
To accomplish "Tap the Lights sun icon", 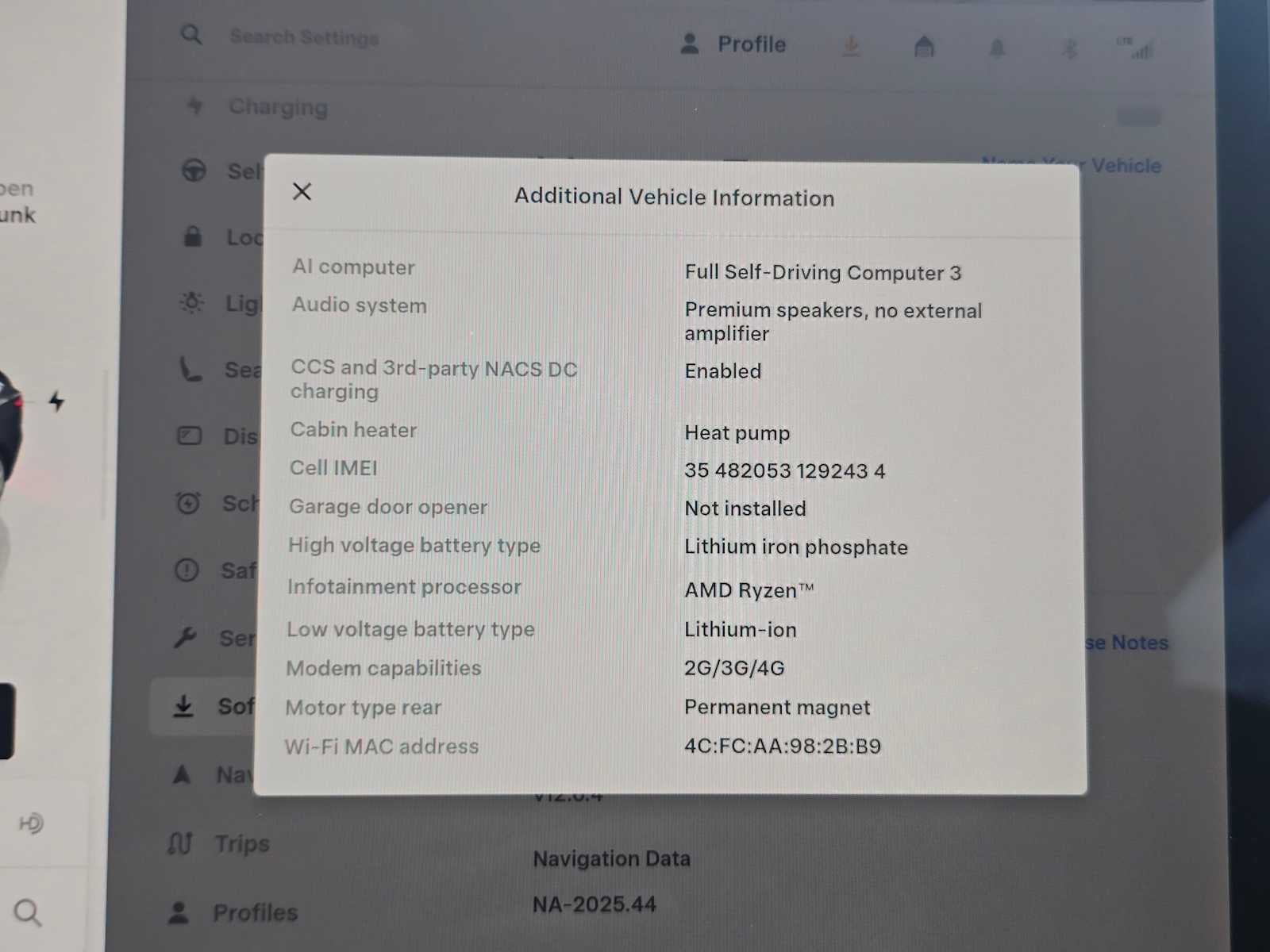I will 191,302.
